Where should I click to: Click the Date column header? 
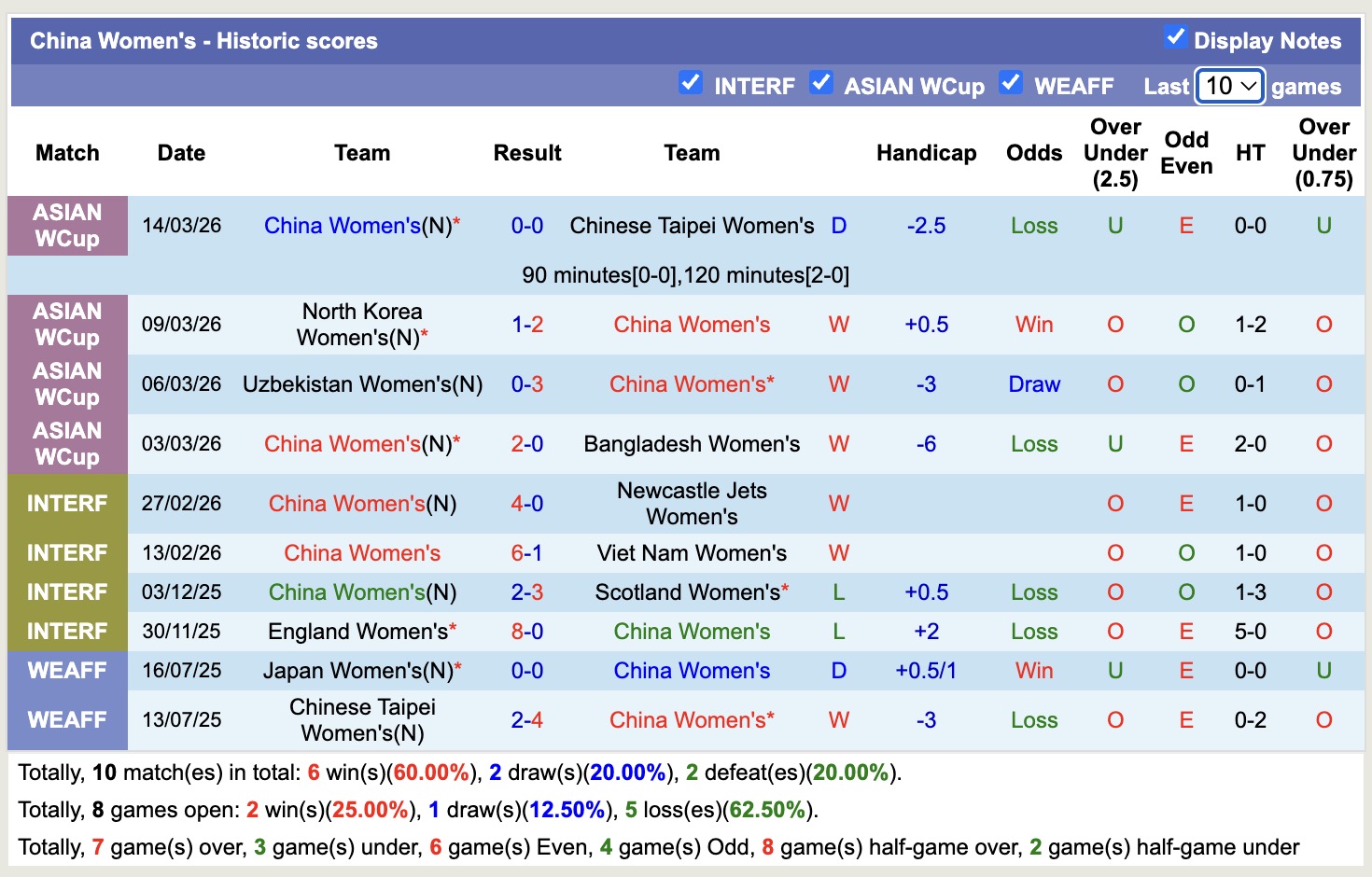click(x=181, y=152)
